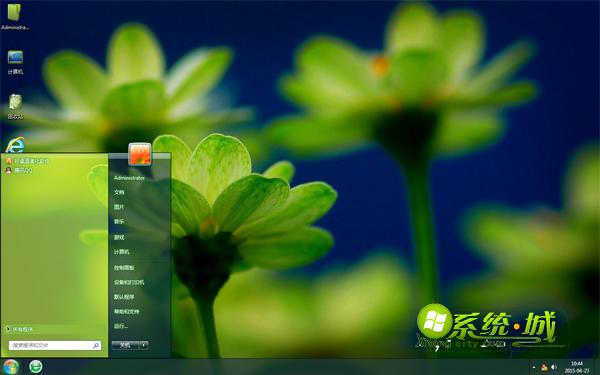Open 默认程序 (Default Programs)
Image resolution: width=600 pixels, height=375 pixels.
pos(124,297)
